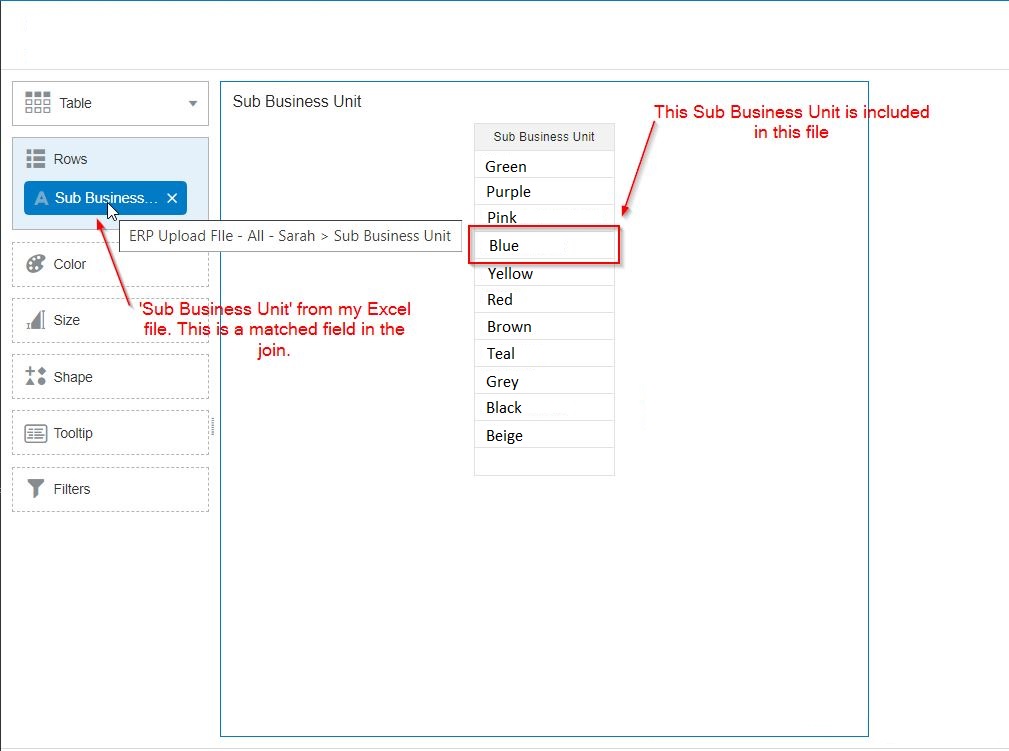Remove the Sub Business field pill
This screenshot has height=751, width=1009.
pos(172,198)
